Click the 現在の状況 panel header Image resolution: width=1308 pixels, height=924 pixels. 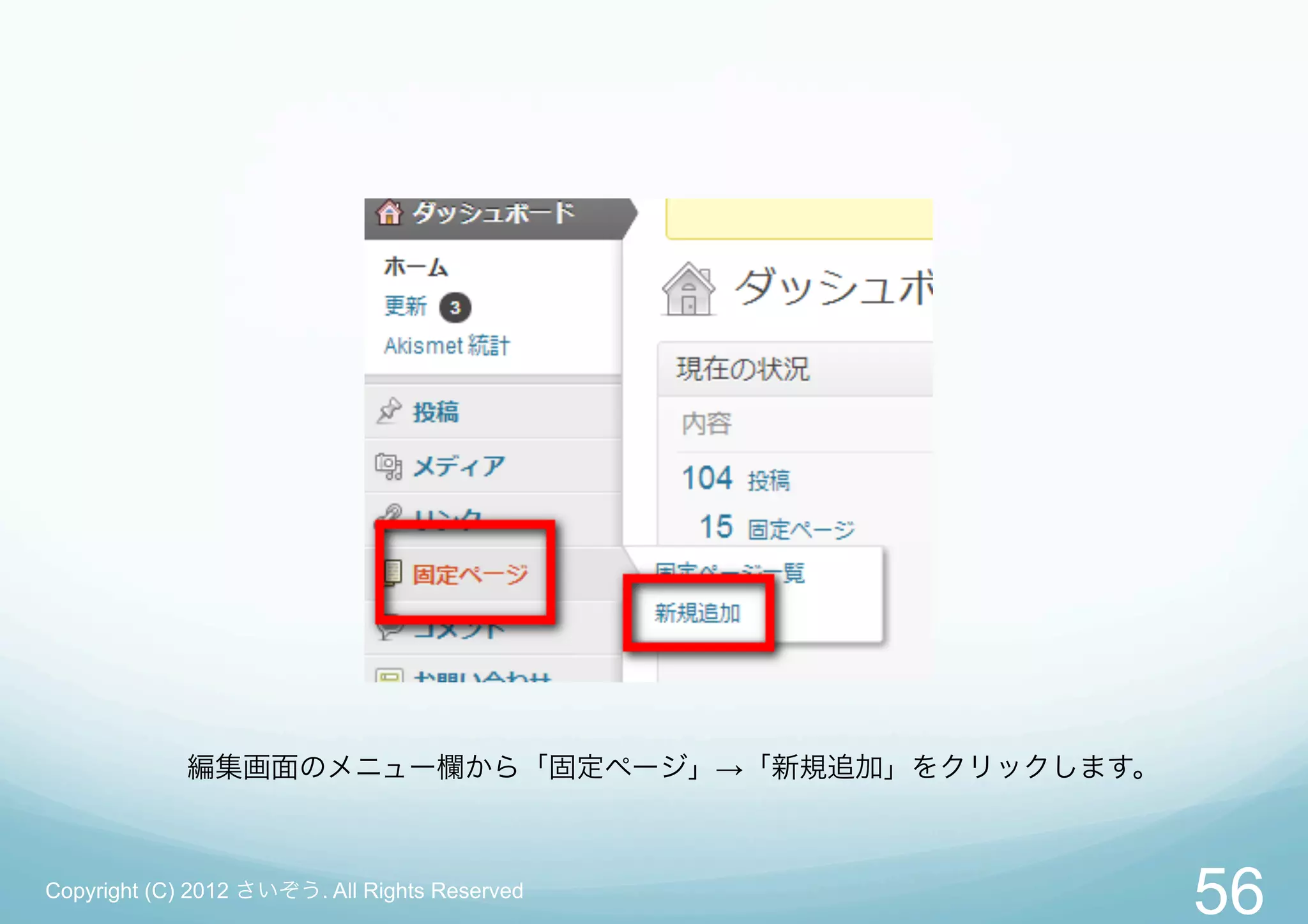coord(795,369)
